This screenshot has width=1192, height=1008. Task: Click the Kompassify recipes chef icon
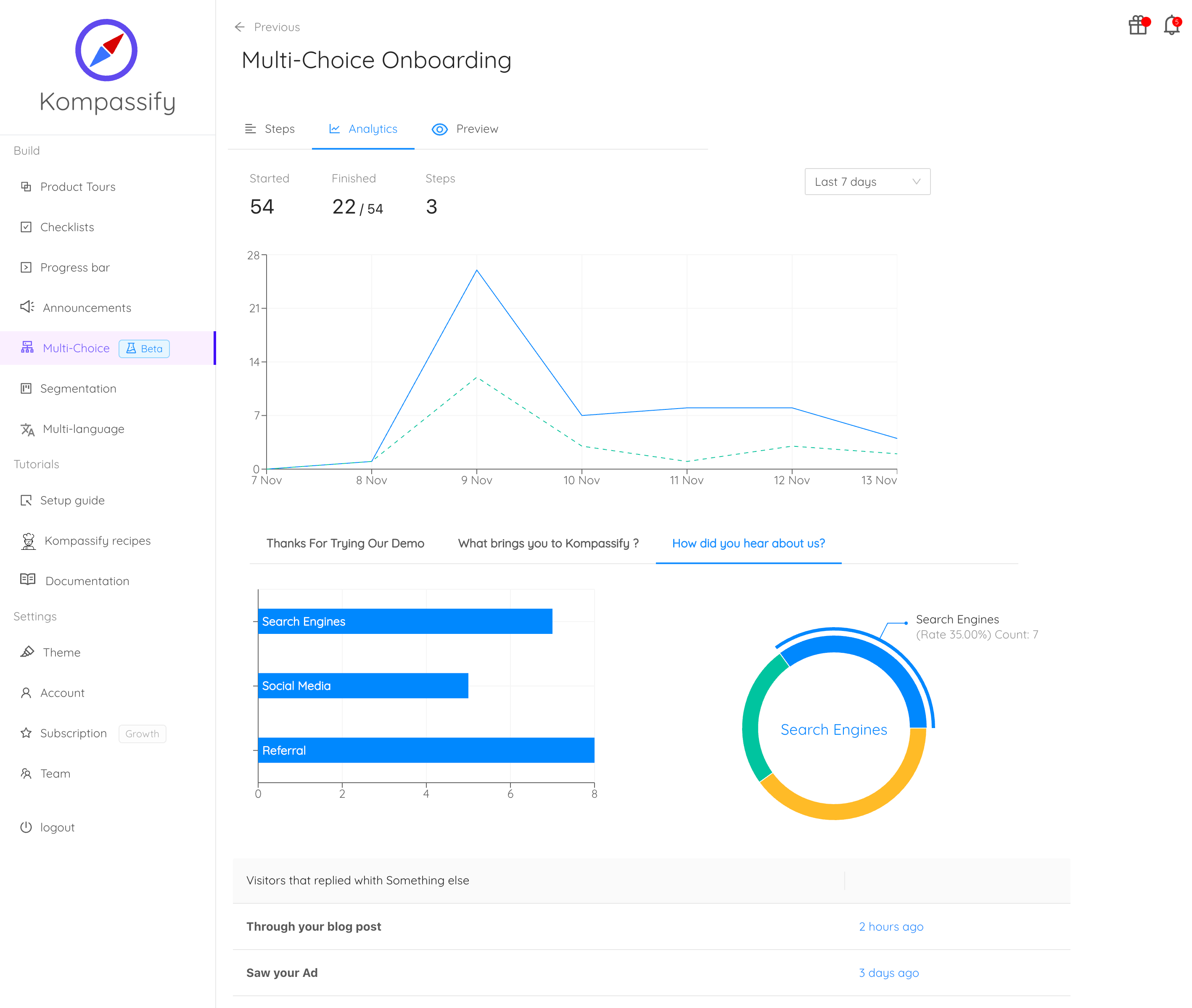(29, 541)
